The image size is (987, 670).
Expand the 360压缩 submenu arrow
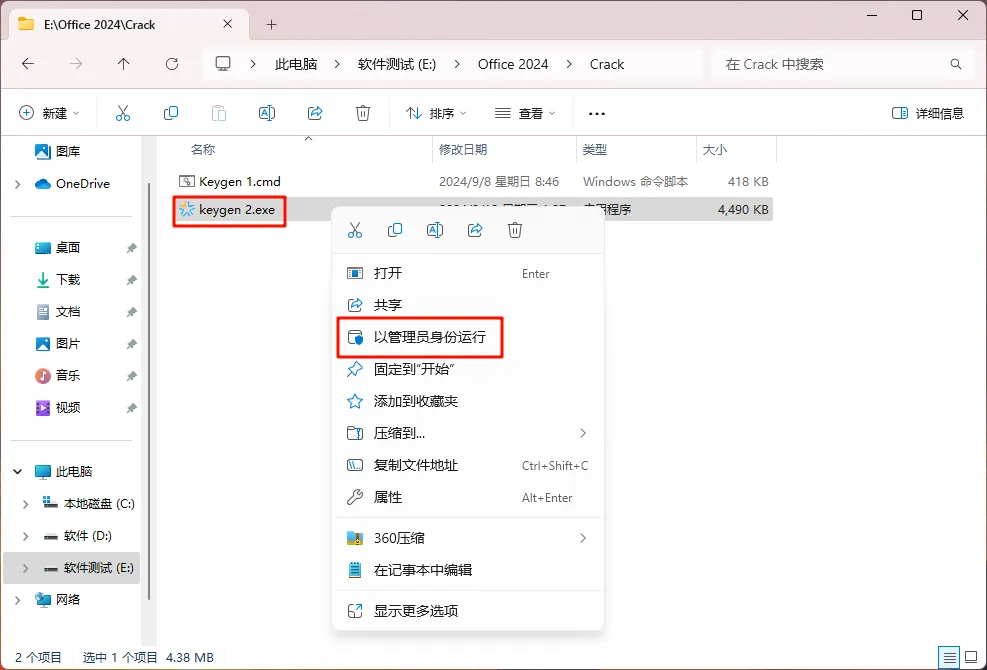tap(583, 538)
